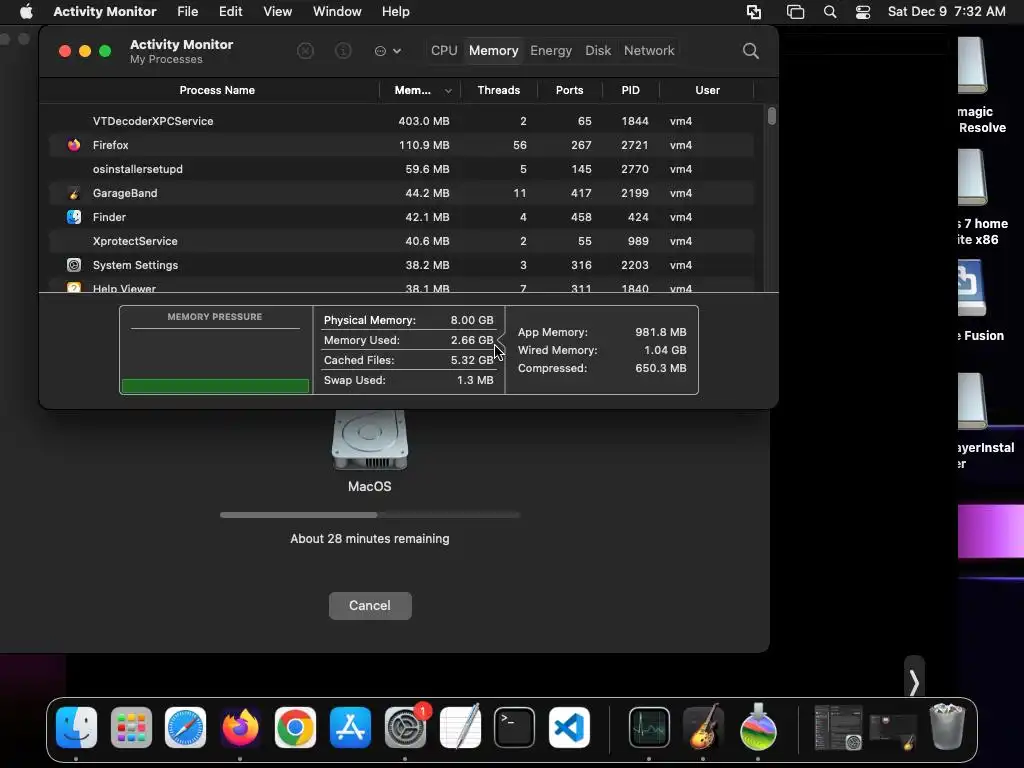Sort by the Threads column header
The width and height of the screenshot is (1024, 768).
point(498,90)
